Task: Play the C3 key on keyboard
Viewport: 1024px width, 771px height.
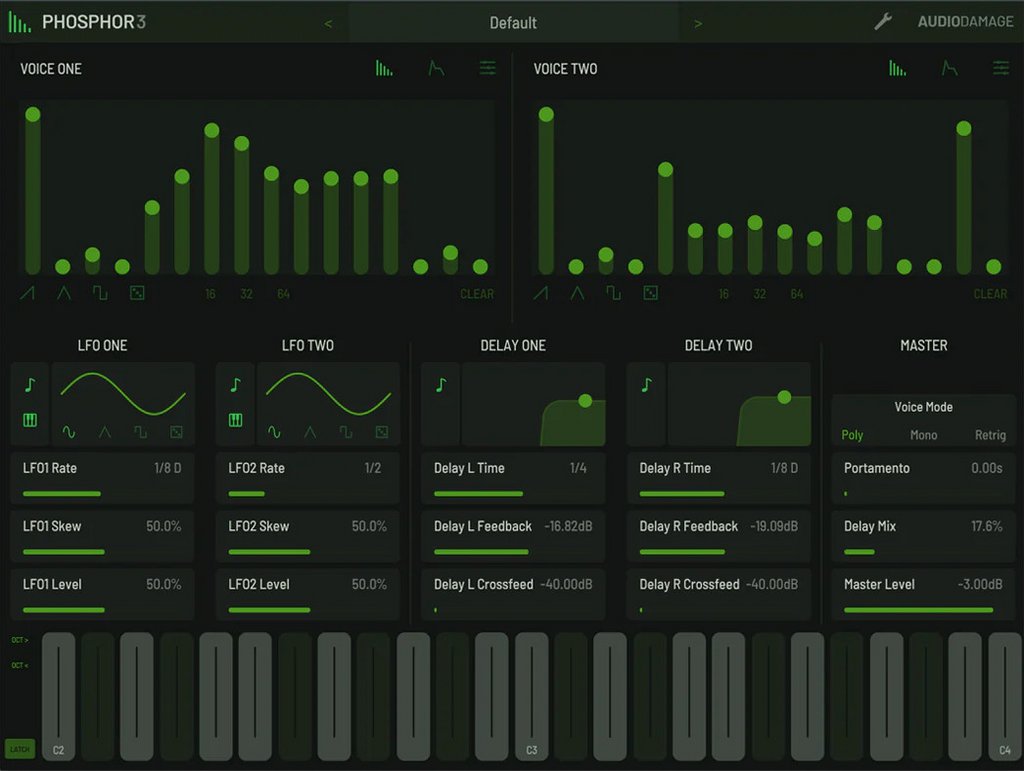Action: click(x=532, y=696)
